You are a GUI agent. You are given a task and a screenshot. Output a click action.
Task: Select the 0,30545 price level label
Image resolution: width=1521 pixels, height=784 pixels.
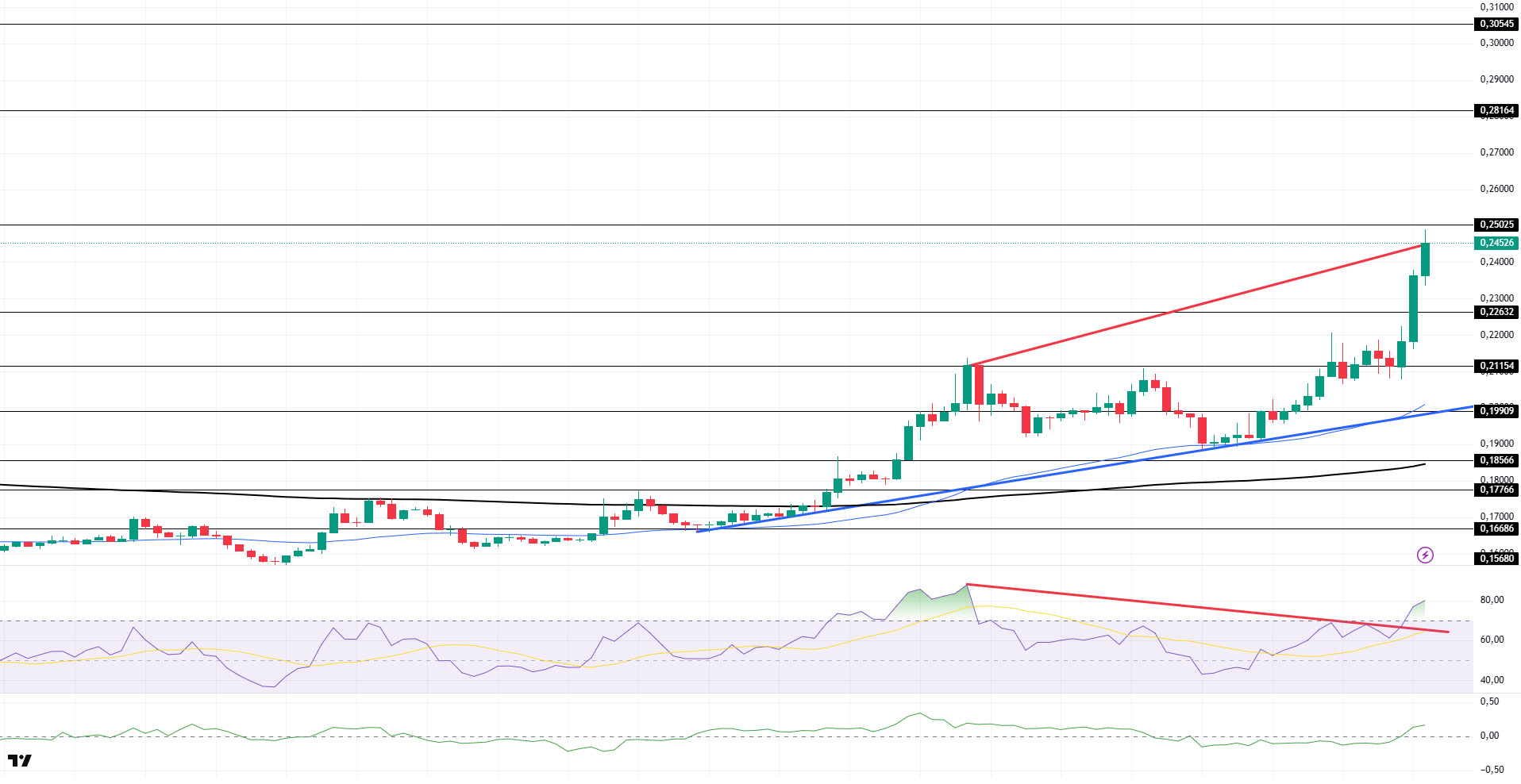1496,24
